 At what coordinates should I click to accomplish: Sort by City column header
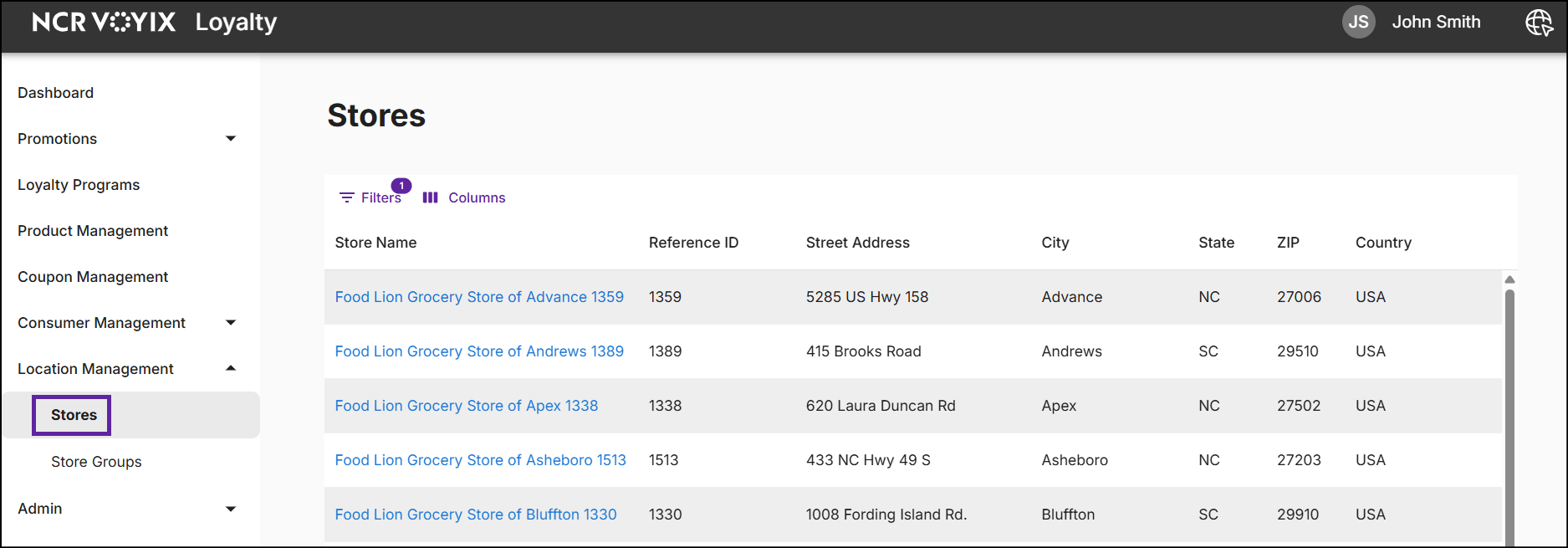(x=1055, y=243)
